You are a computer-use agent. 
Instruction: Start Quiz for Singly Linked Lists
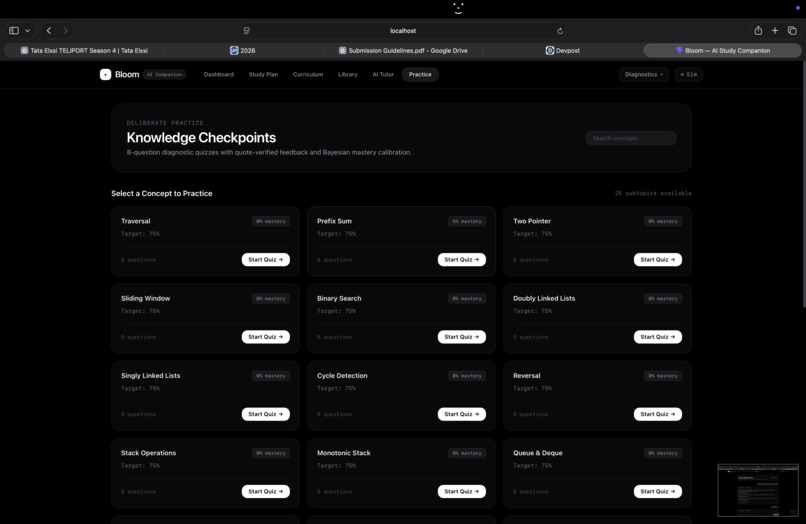(266, 414)
